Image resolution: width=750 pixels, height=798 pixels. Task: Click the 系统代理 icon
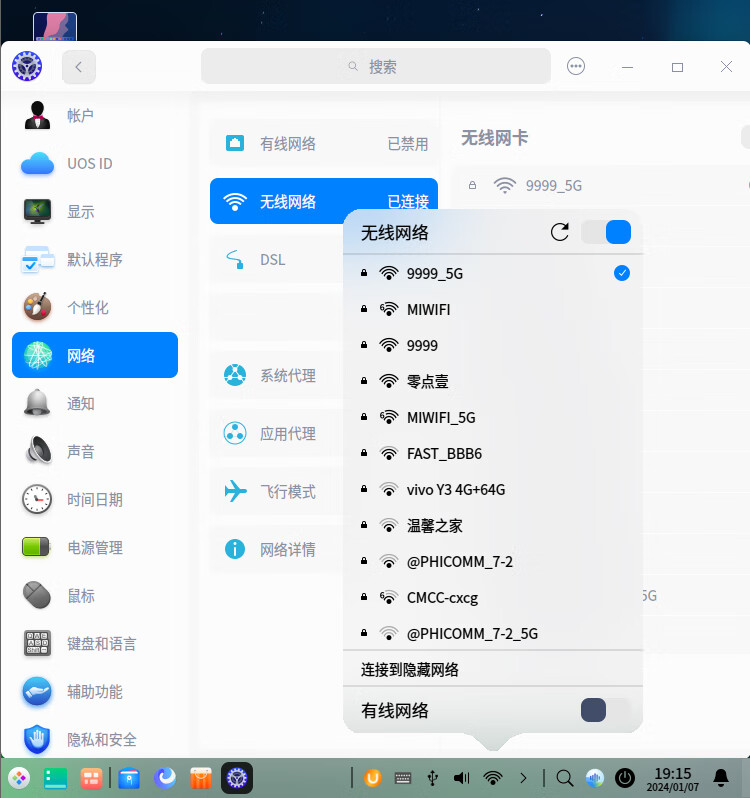coord(235,375)
